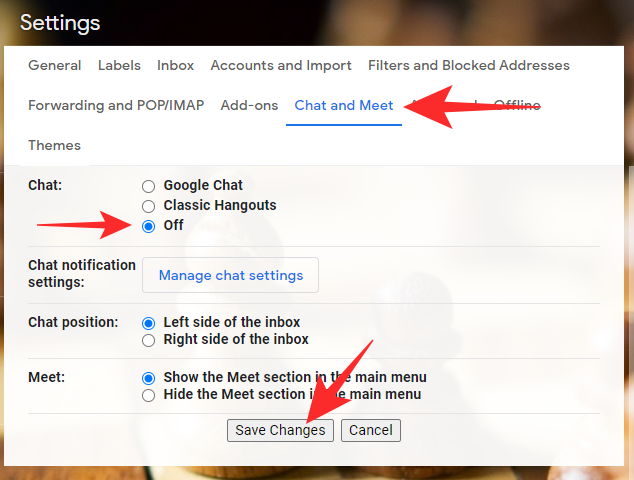Turn chat Off radio button
Image resolution: width=634 pixels, height=480 pixels.
(149, 226)
